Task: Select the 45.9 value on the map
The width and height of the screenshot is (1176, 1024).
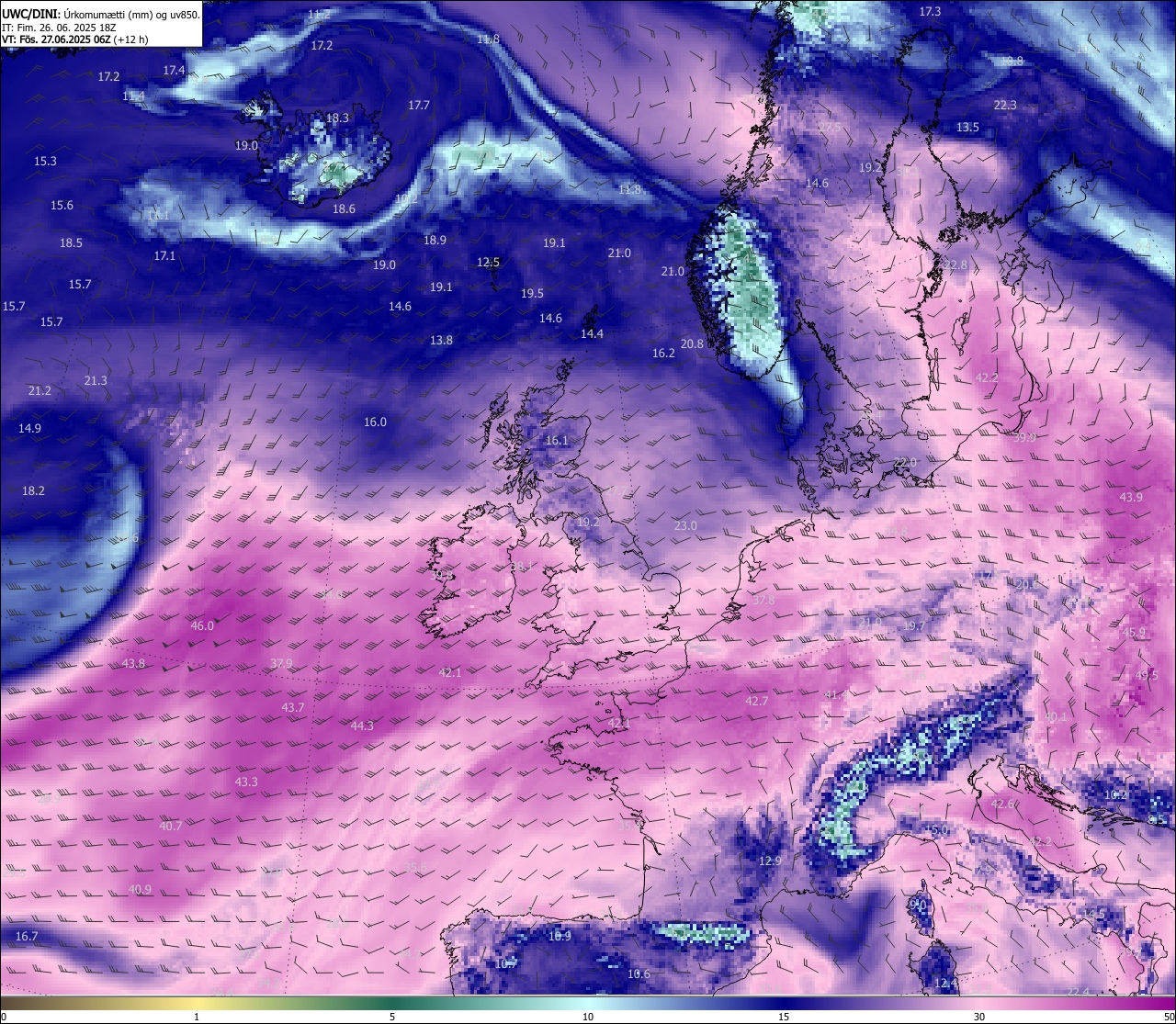Action: (x=1135, y=633)
